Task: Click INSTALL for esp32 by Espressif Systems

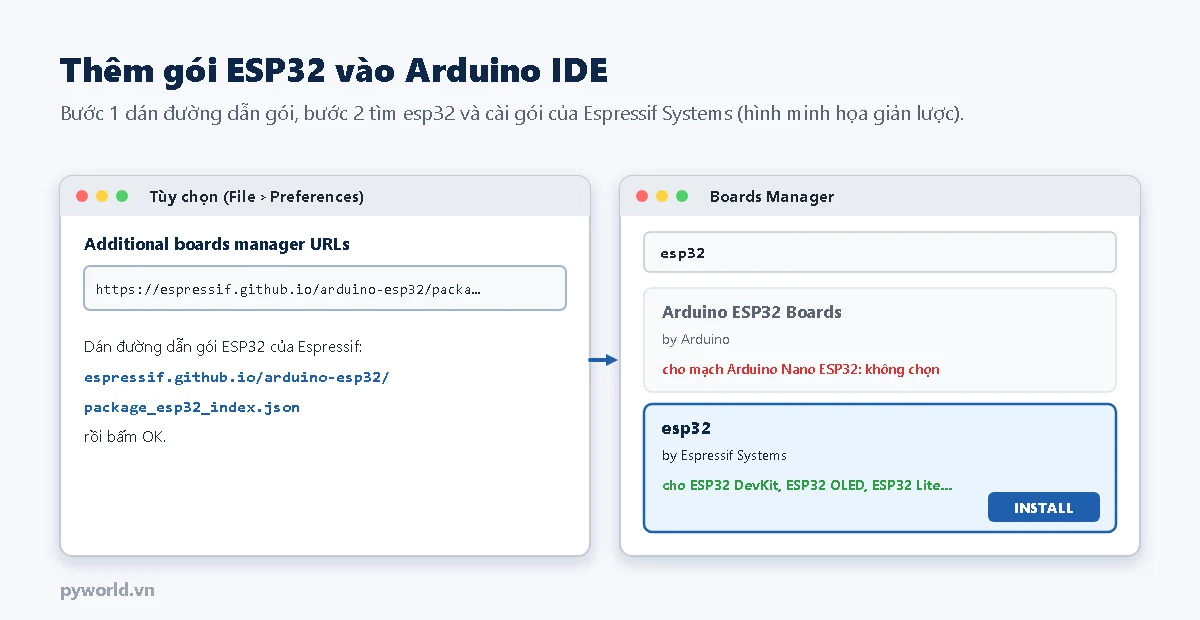Action: 1043,507
